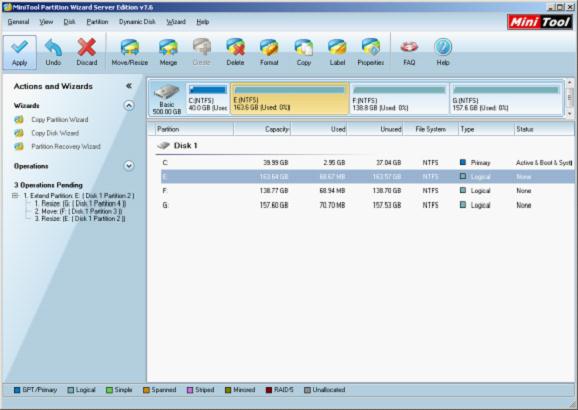Open the Partition menu

pos(97,22)
